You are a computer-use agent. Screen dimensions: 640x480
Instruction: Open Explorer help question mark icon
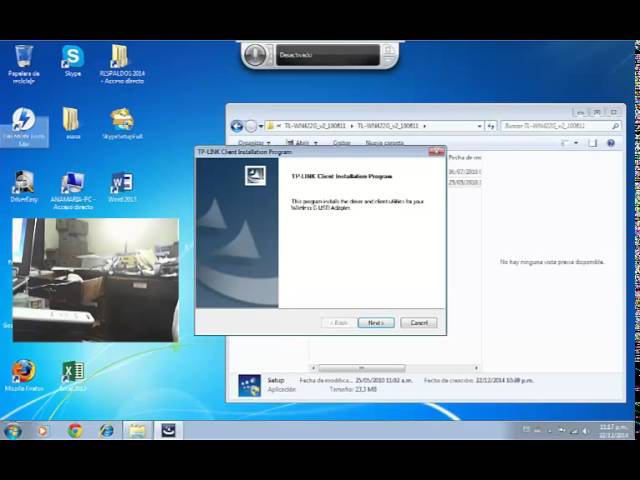(x=611, y=143)
